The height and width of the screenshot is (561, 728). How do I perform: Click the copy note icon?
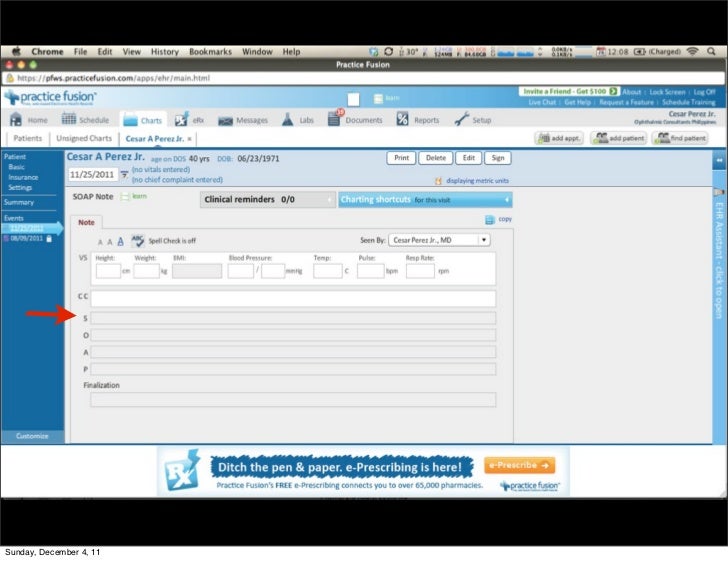point(489,219)
